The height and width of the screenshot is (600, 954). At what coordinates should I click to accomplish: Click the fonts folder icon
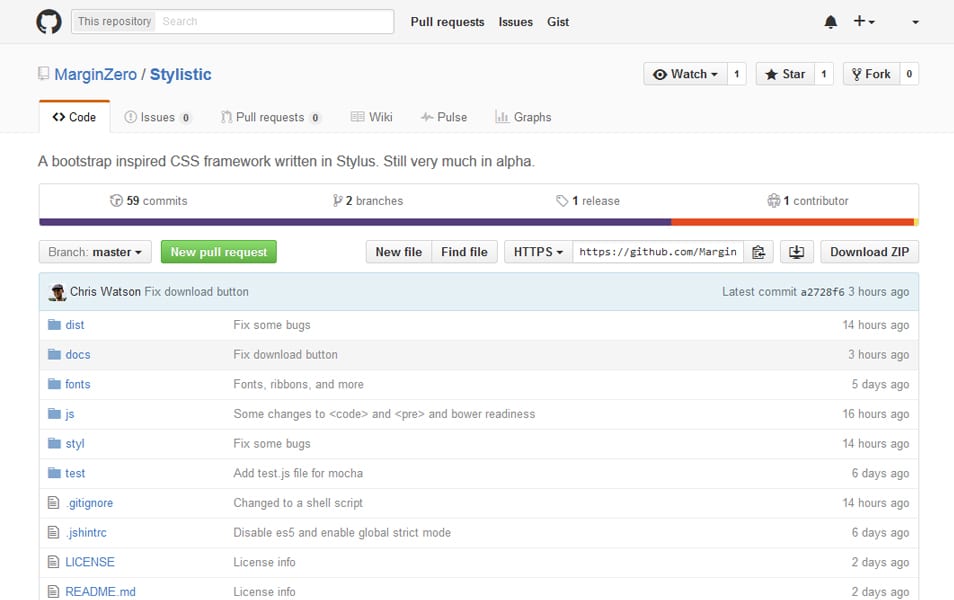pyautogui.click(x=54, y=384)
